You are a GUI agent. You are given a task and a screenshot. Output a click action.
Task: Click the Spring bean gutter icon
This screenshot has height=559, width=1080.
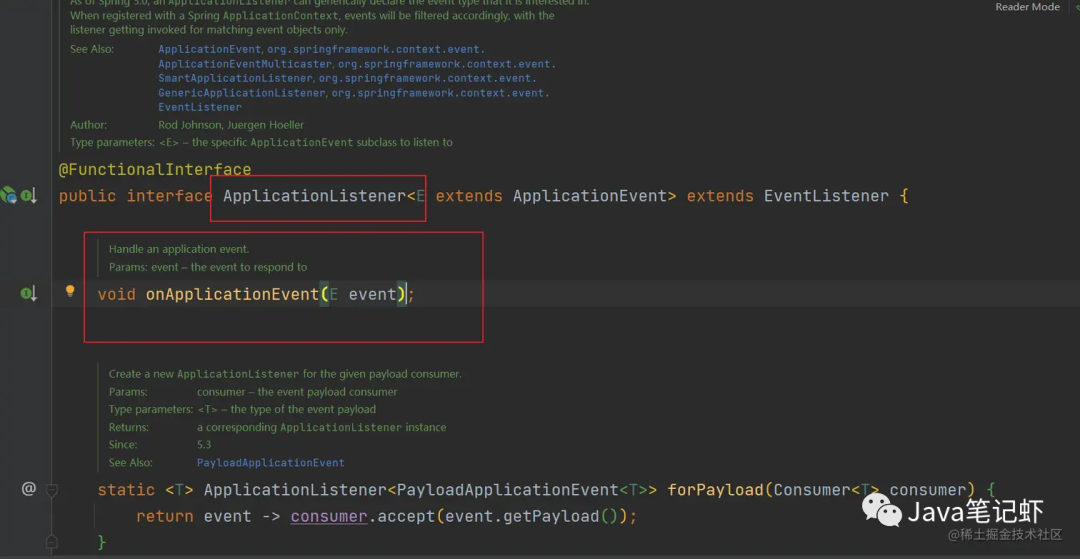point(8,195)
